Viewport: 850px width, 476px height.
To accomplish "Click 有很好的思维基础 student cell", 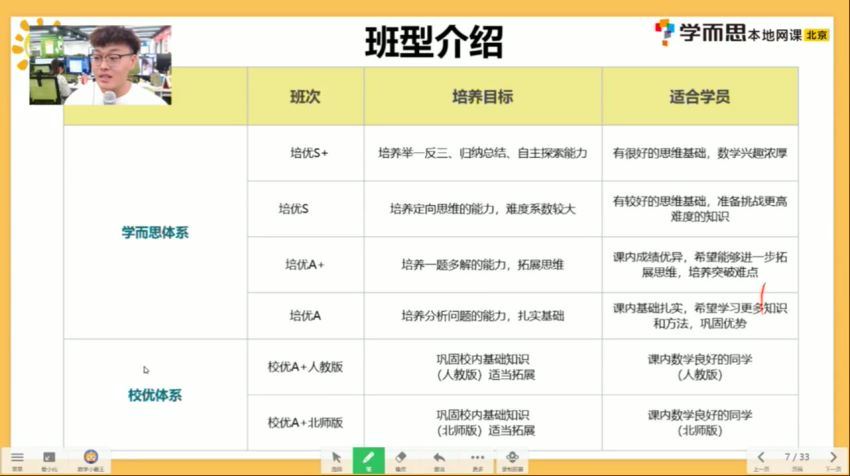I will 699,153.
